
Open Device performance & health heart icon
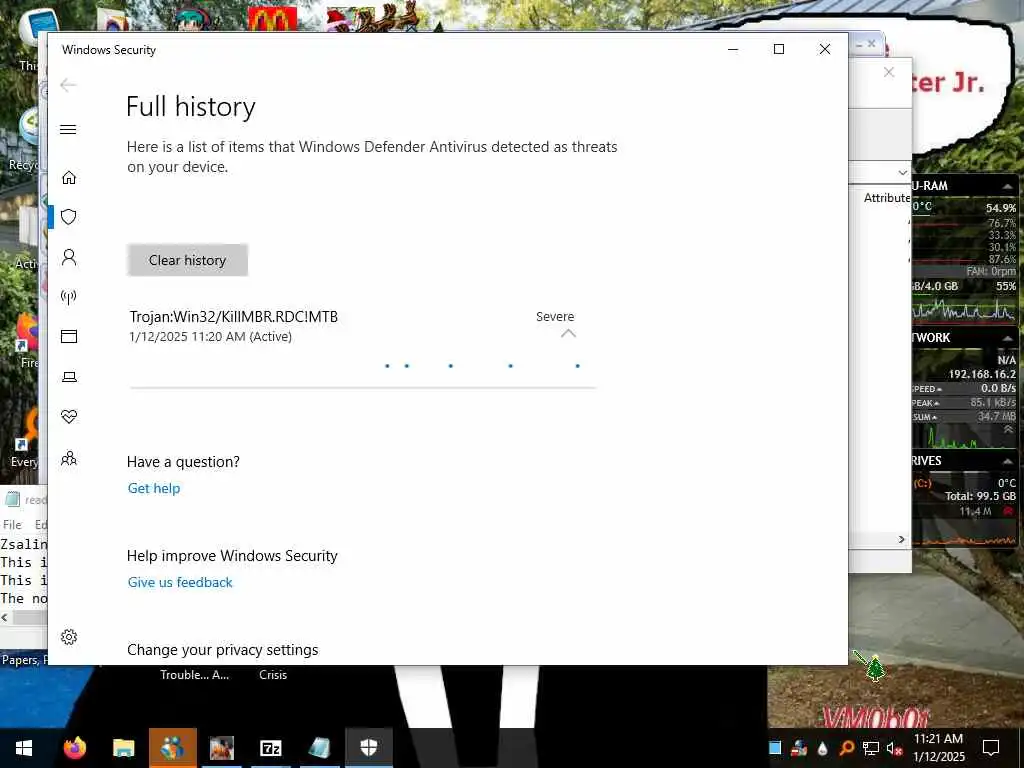tap(69, 417)
